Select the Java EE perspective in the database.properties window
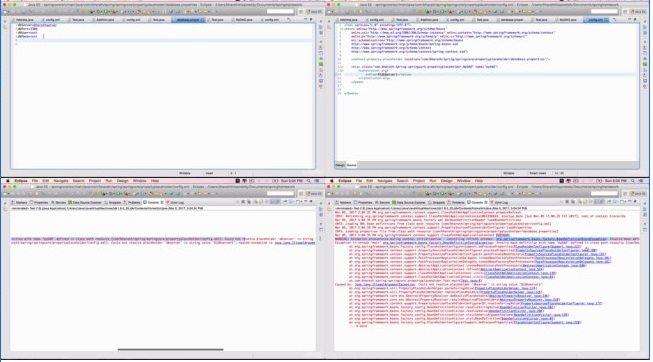This screenshot has height=362, width=653. pyautogui.click(x=313, y=11)
